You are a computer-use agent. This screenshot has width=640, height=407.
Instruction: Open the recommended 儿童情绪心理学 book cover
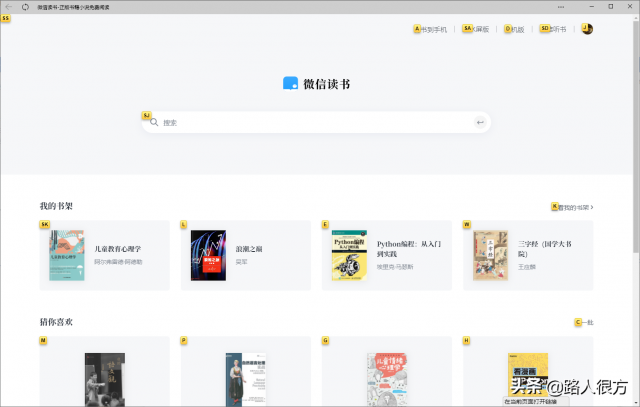tap(387, 380)
